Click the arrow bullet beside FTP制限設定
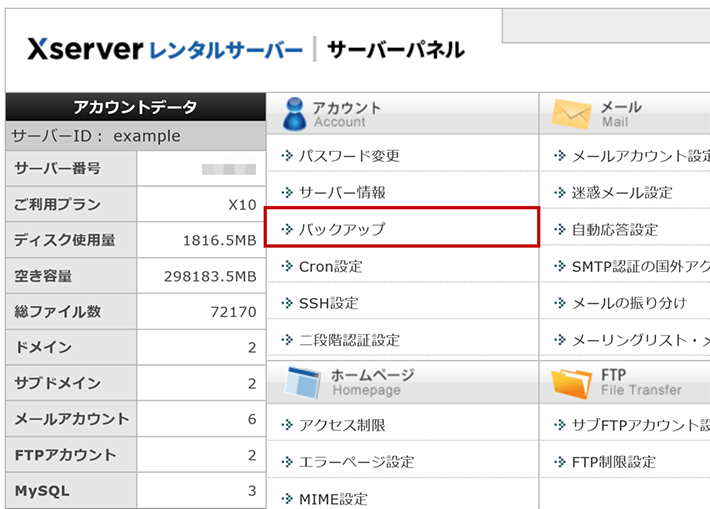This screenshot has width=710, height=509. [560, 462]
